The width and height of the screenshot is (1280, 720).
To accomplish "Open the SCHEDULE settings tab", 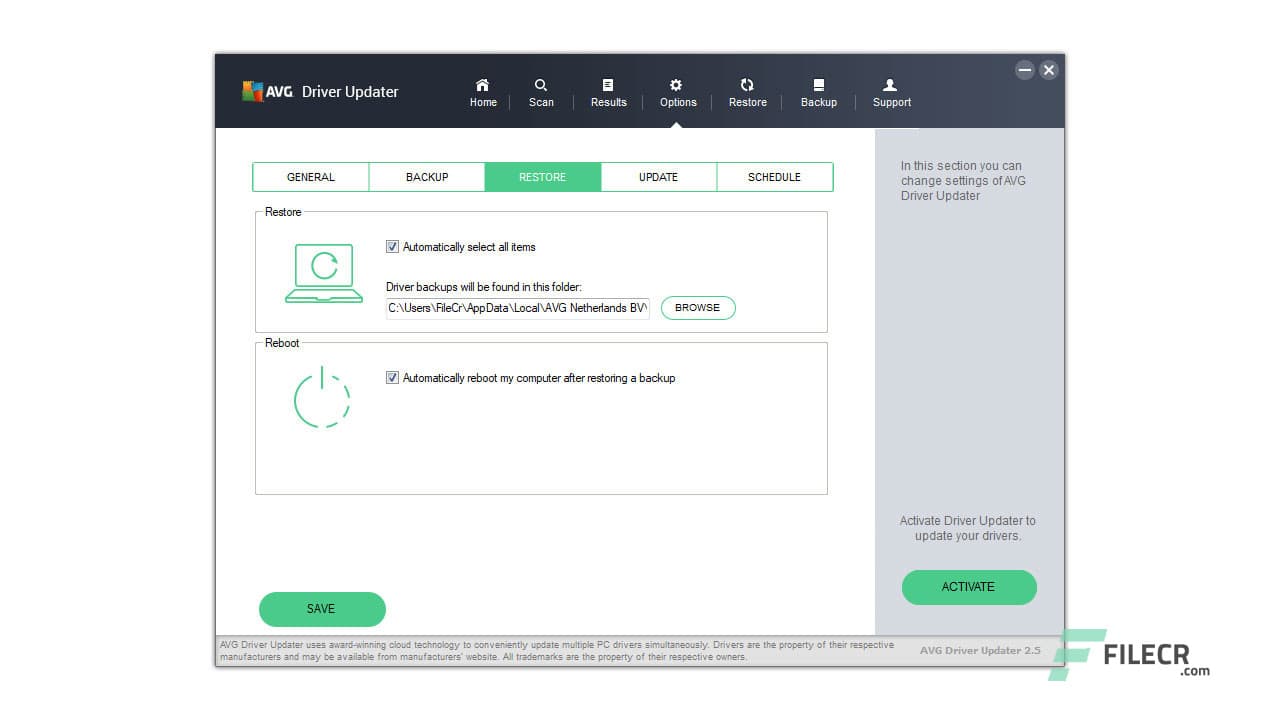I will 775,176.
